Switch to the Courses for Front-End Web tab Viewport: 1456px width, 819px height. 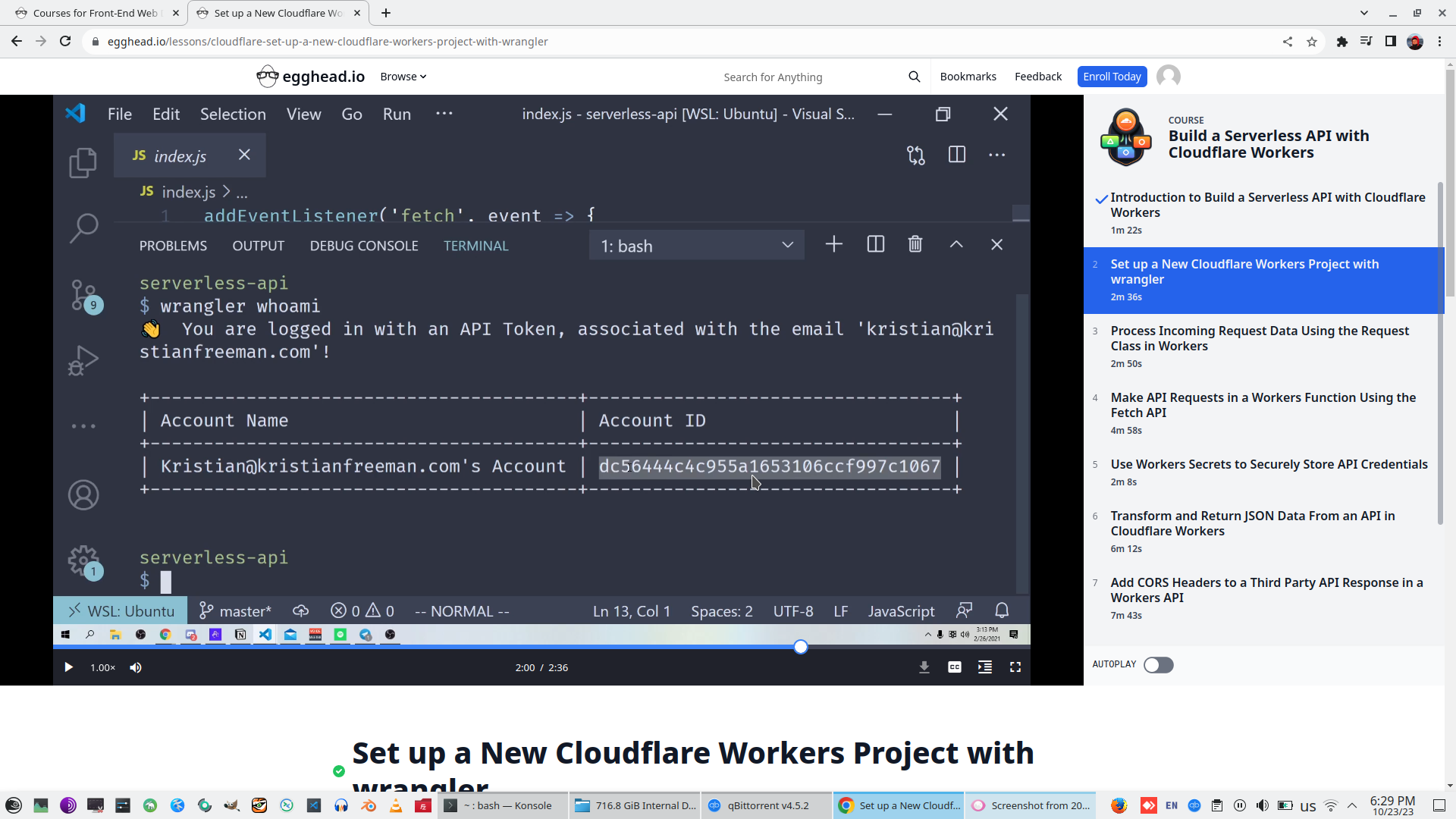click(95, 13)
